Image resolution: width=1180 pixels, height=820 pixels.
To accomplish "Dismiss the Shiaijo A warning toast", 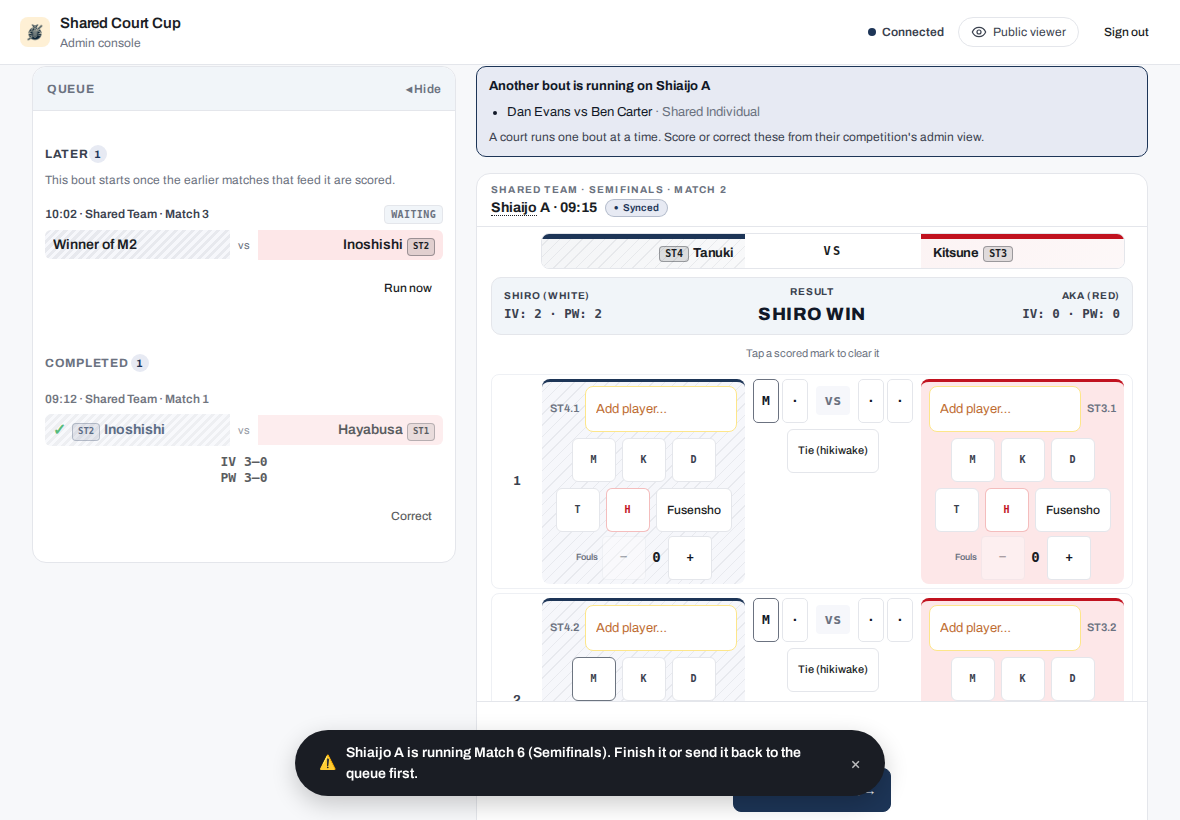I will 856,764.
